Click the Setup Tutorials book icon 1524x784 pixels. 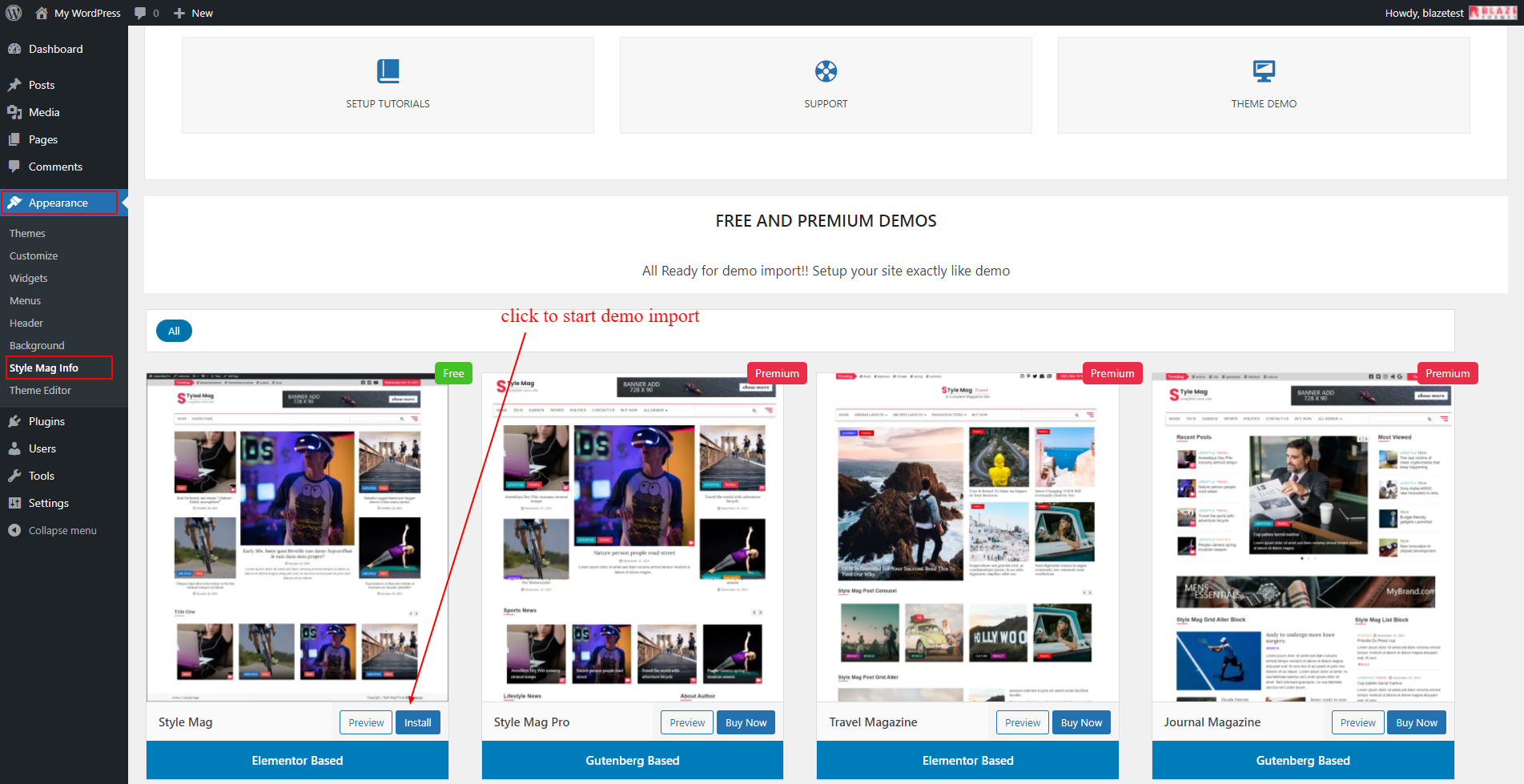(388, 71)
